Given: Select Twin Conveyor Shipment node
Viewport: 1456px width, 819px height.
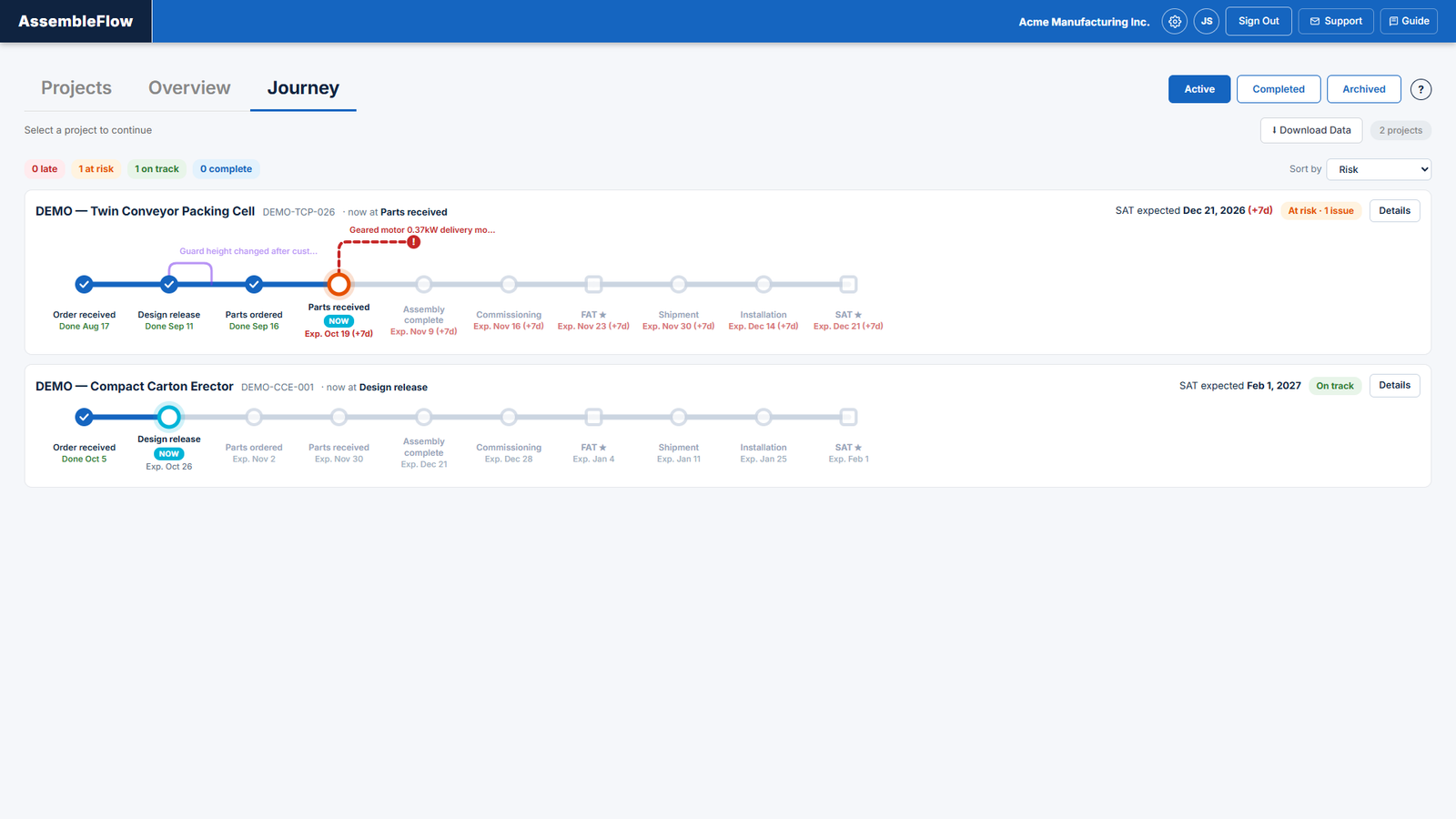Looking at the screenshot, I should (x=679, y=284).
